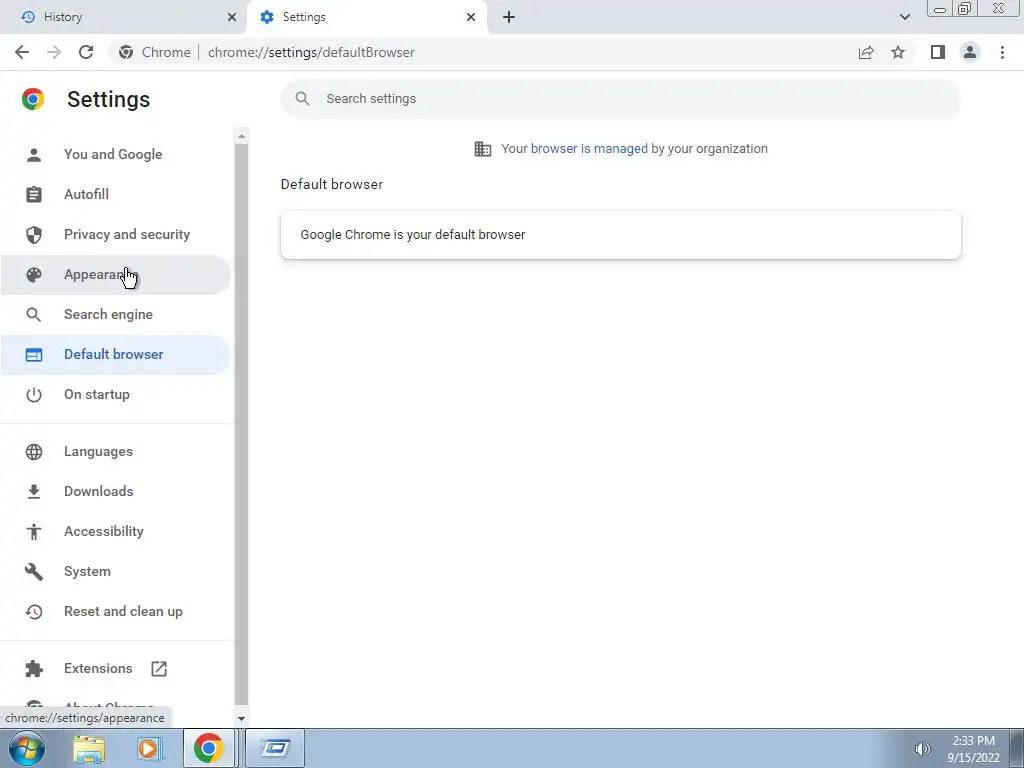Click the Extensions external link icon
Screen dimensions: 1024x768
(159, 669)
